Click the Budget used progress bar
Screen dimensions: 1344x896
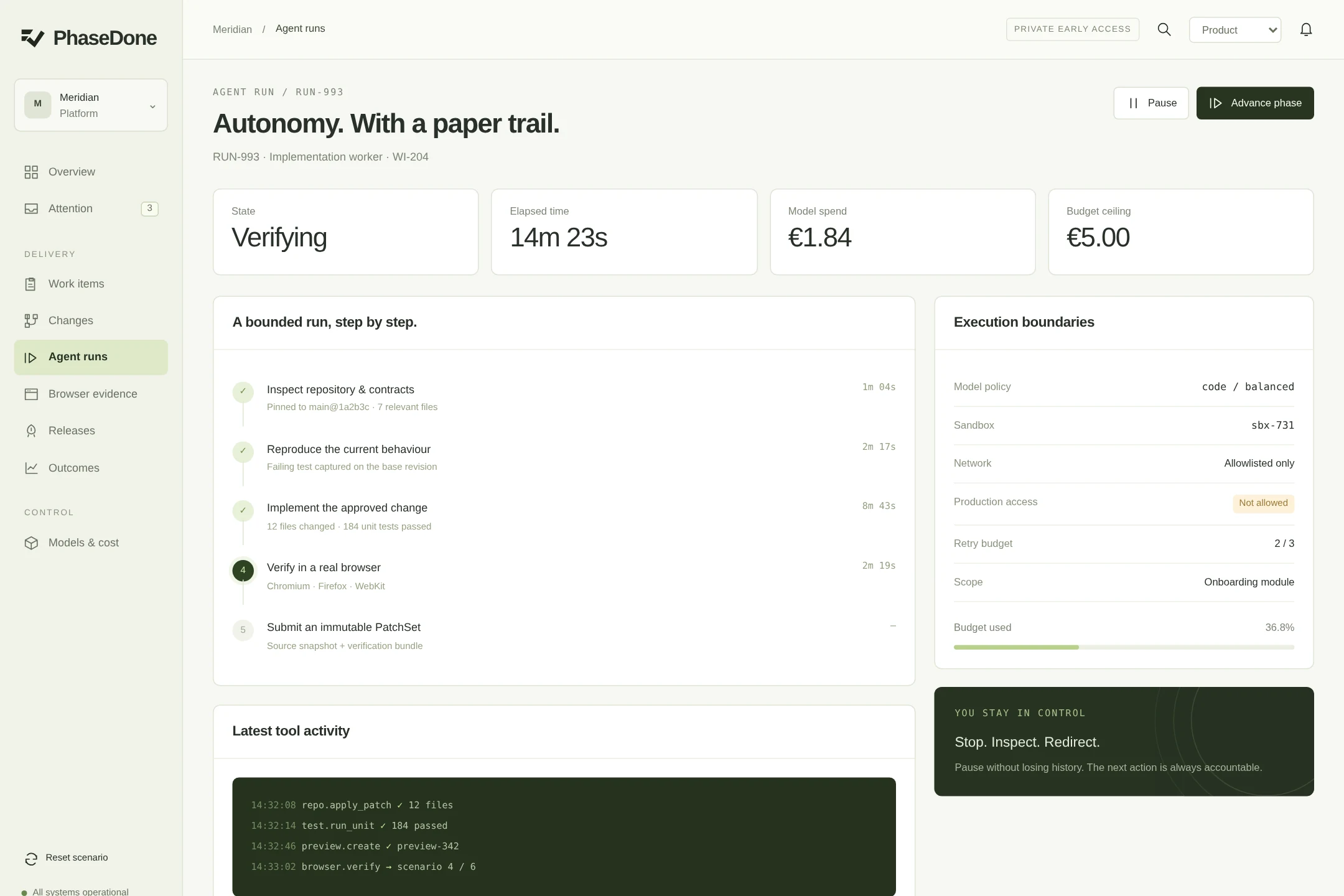pyautogui.click(x=1124, y=648)
